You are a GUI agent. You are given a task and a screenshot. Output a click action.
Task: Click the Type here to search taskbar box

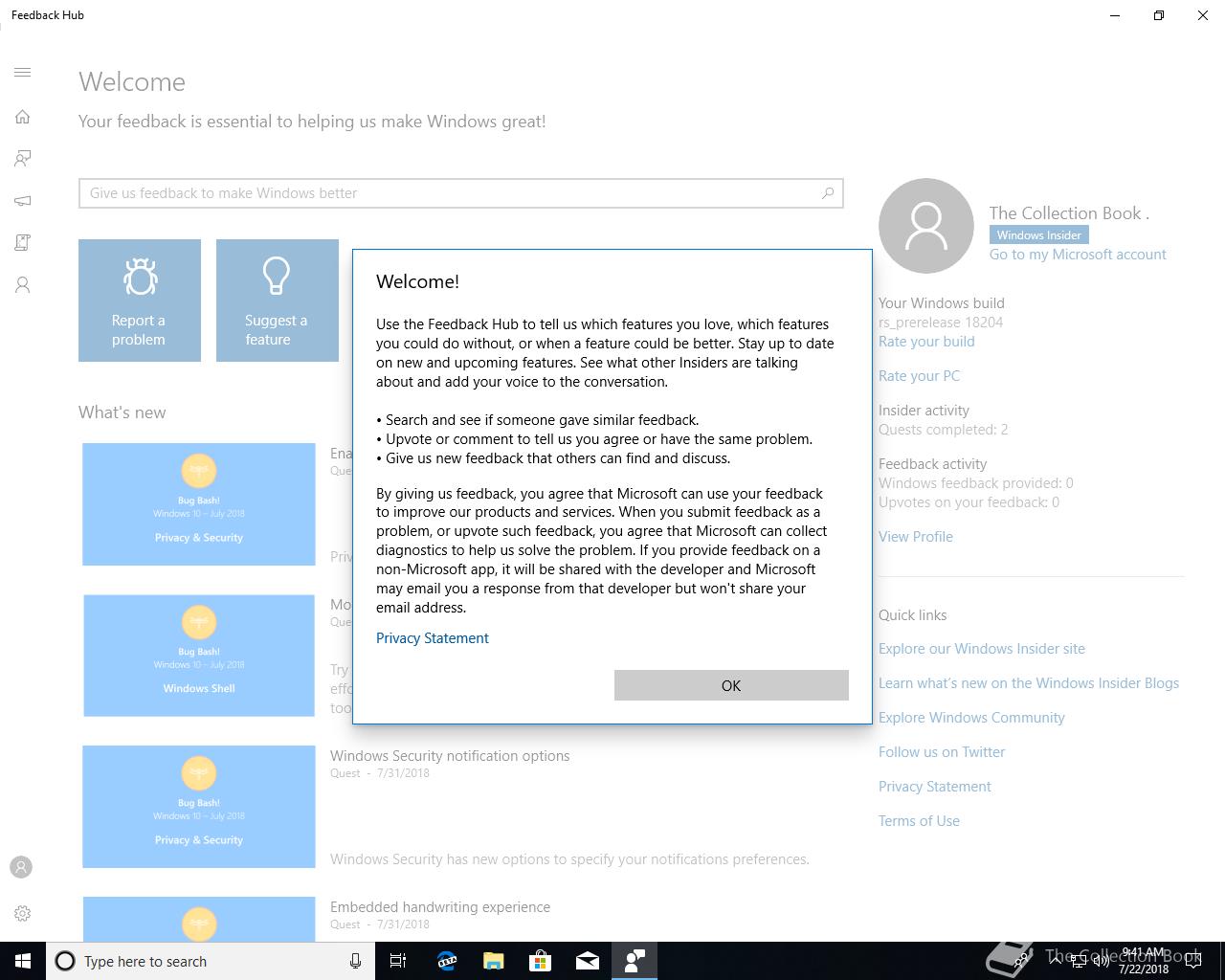click(x=209, y=961)
